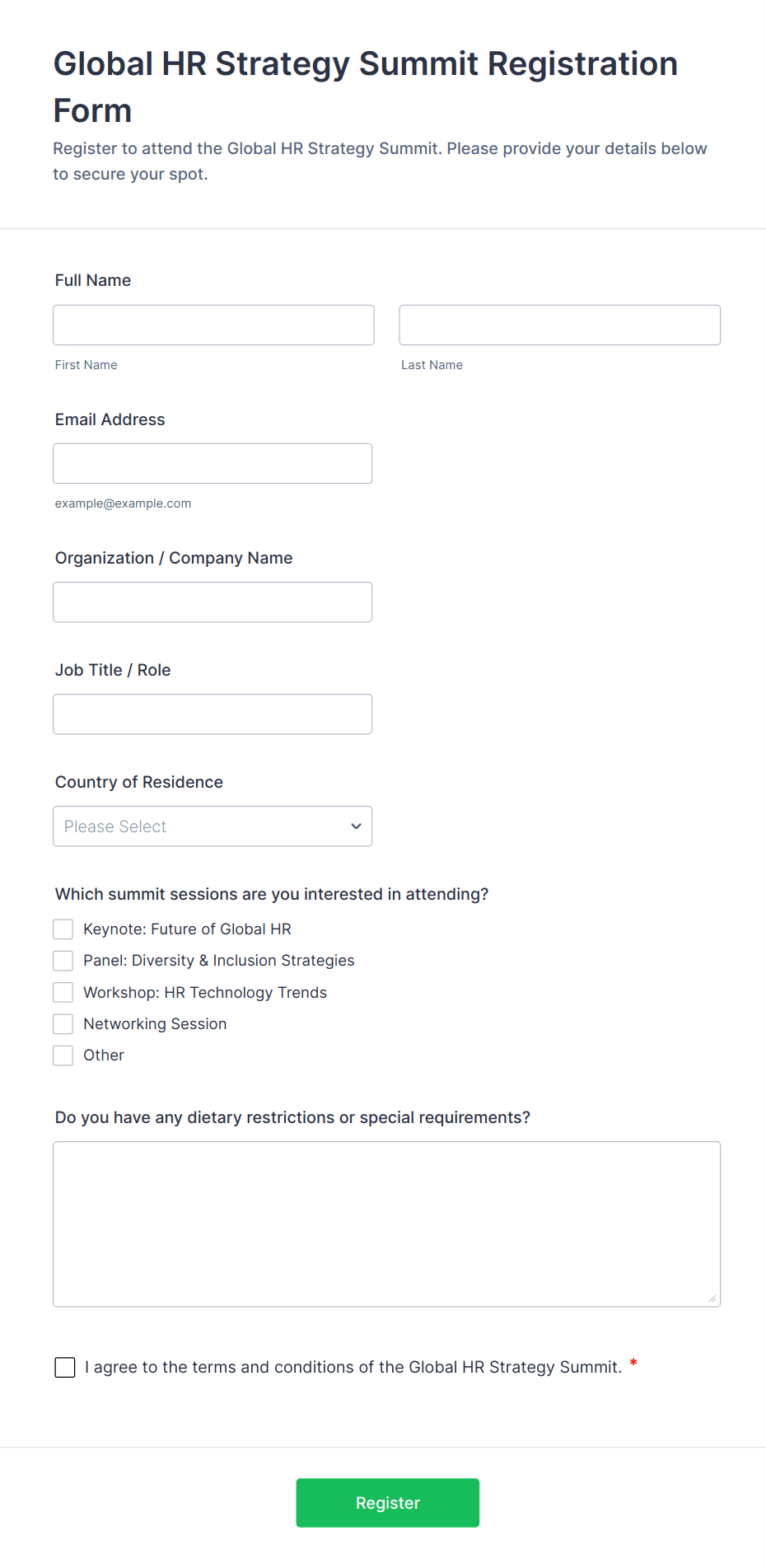Click the First Name input field
766x1568 pixels.
pos(213,325)
